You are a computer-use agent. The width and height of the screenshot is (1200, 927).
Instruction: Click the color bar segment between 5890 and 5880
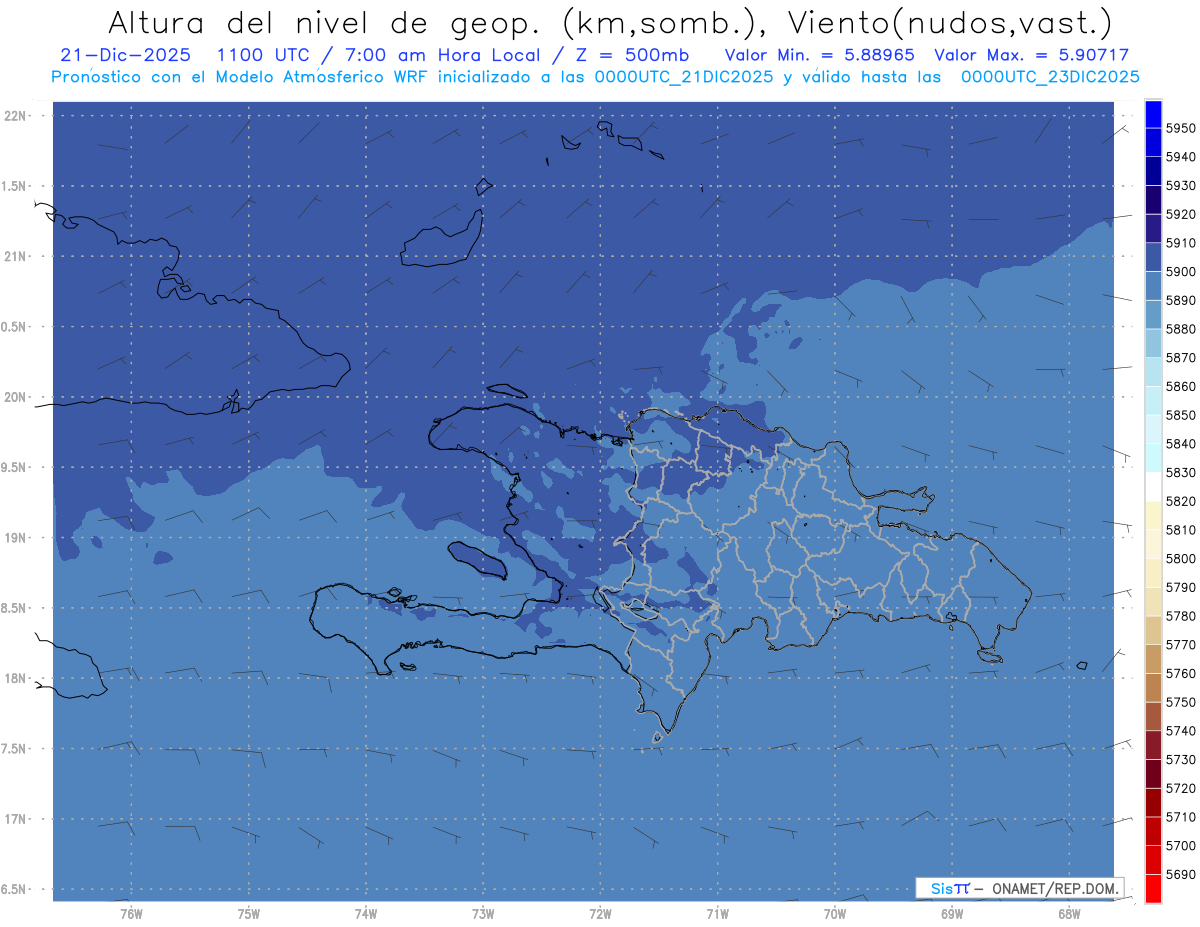coord(1153,315)
